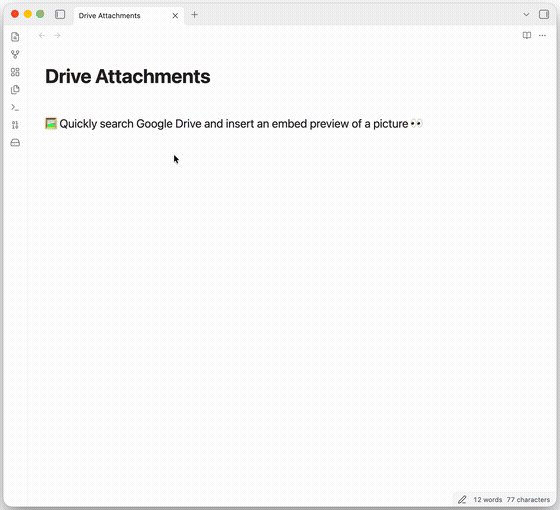Screen dimensions: 560x510
Task: Open the canvas grid icon
Action: [x=15, y=72]
